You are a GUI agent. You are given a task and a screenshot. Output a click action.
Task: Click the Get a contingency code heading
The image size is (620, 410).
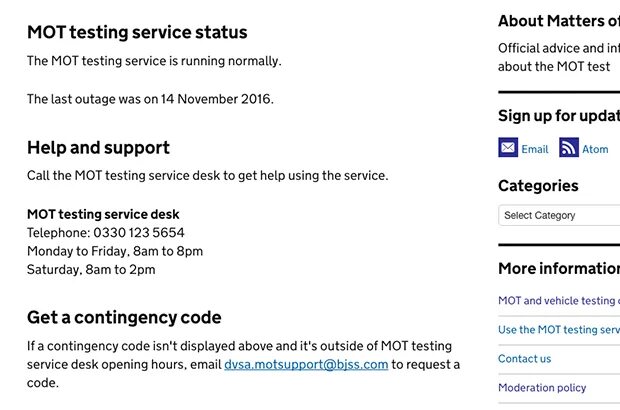point(124,318)
